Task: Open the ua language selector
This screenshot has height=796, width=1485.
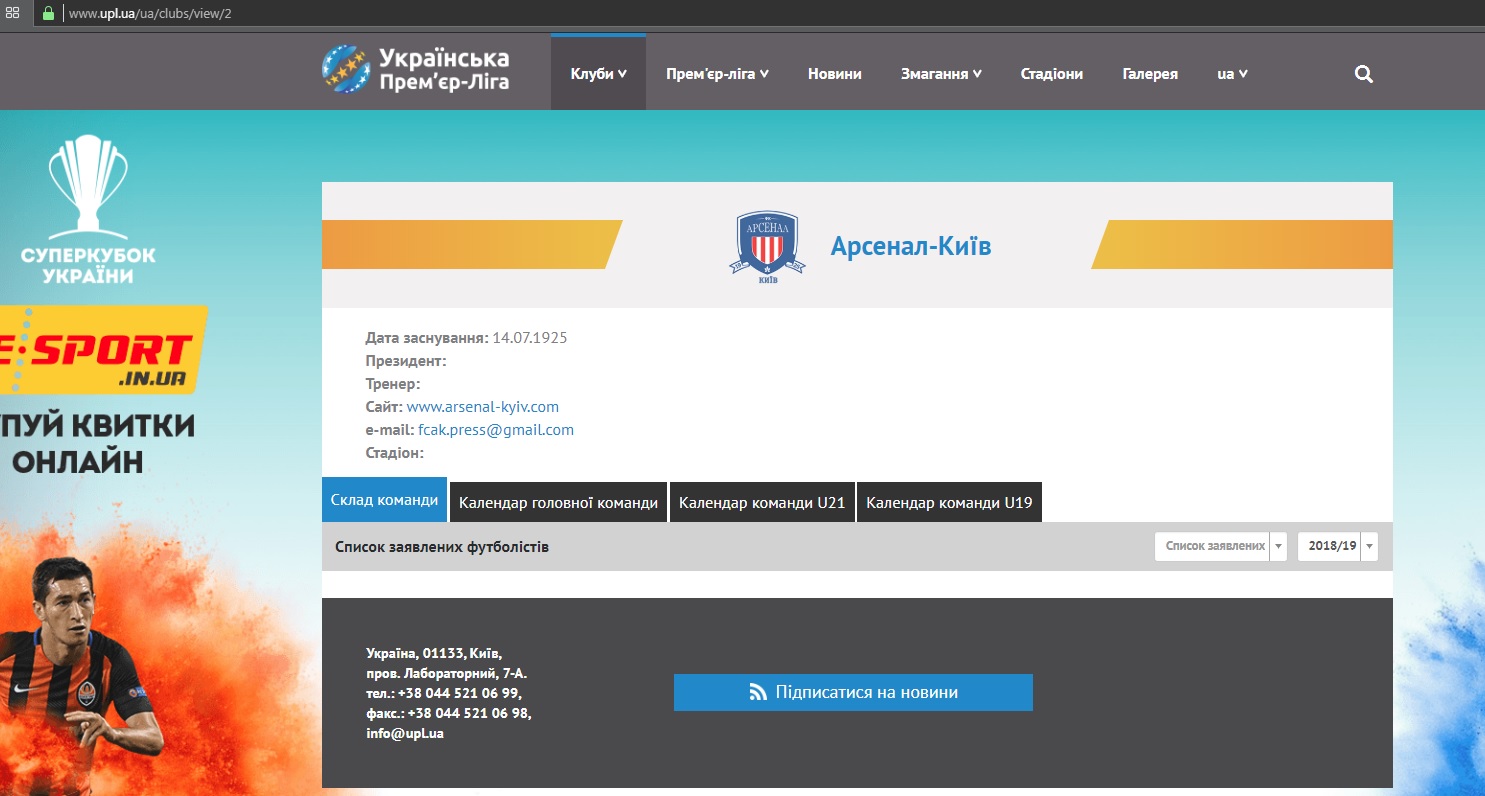Action: point(1232,74)
